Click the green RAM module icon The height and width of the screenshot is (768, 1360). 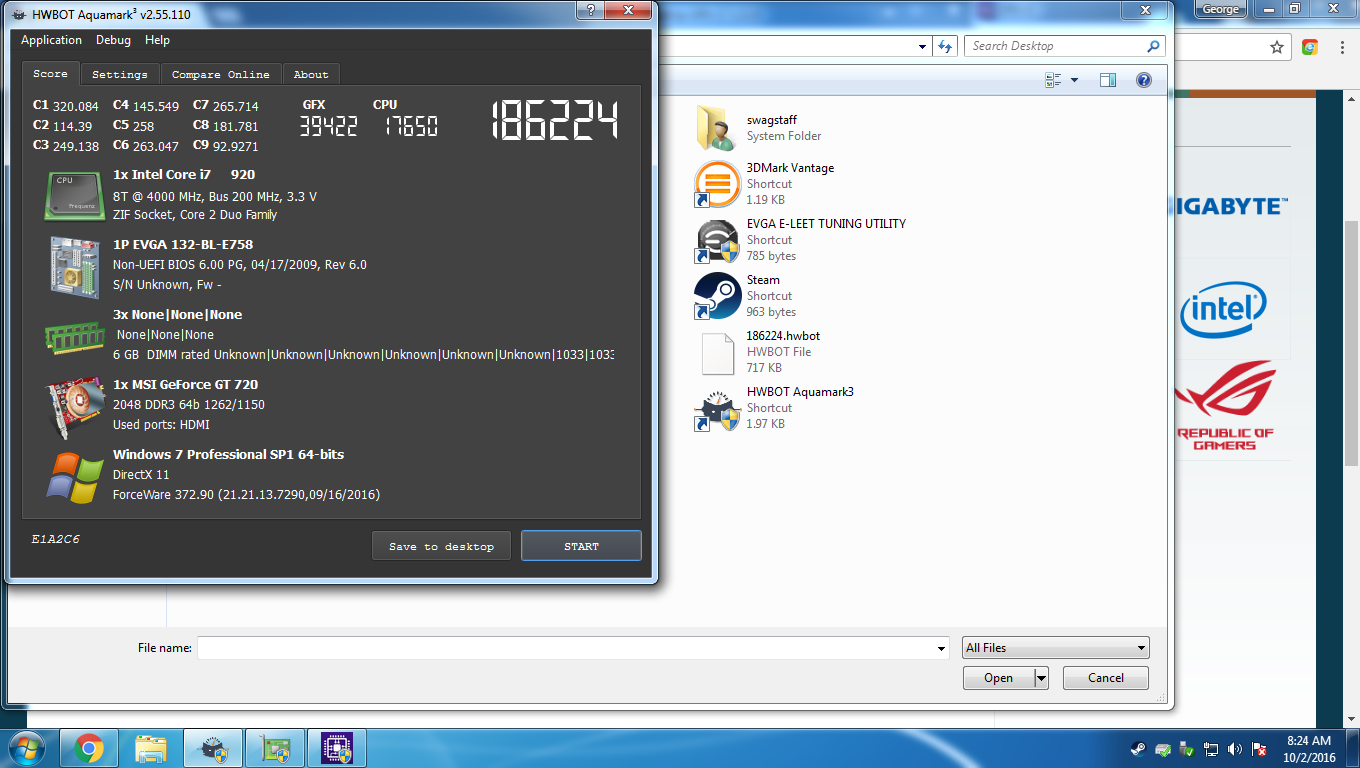(x=76, y=336)
